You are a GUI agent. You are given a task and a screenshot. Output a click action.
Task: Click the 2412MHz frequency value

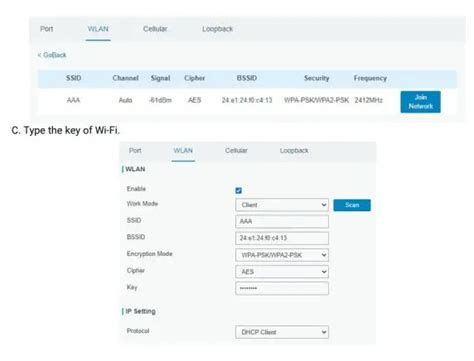tap(368, 100)
